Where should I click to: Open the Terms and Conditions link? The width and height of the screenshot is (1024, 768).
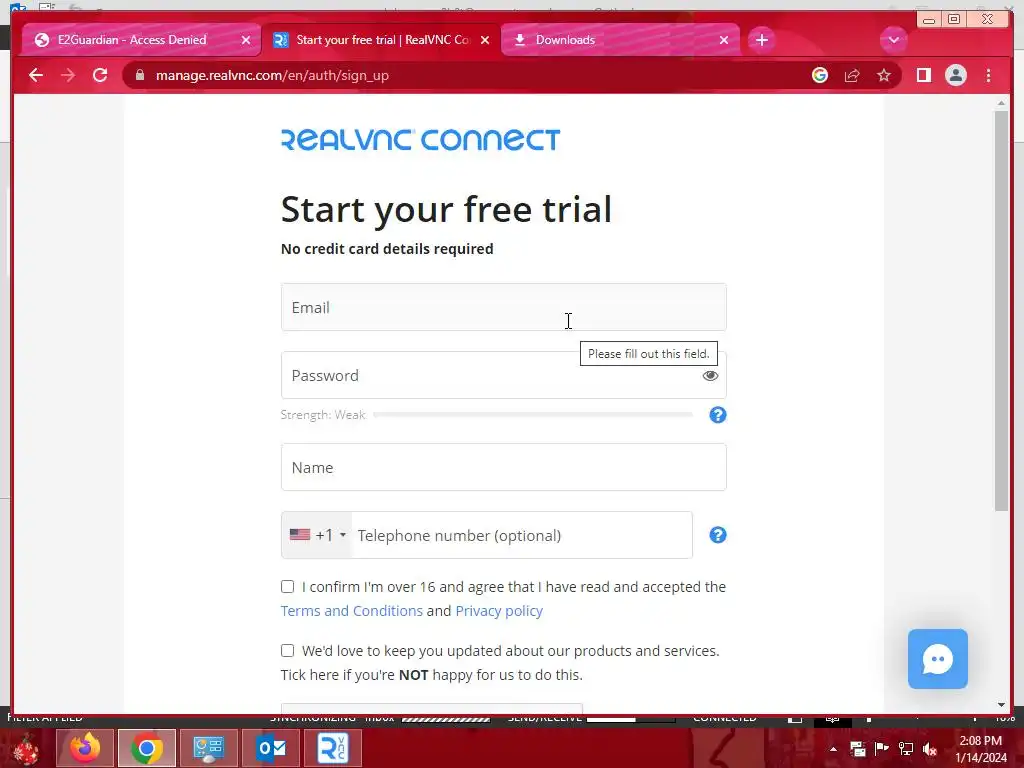351,611
